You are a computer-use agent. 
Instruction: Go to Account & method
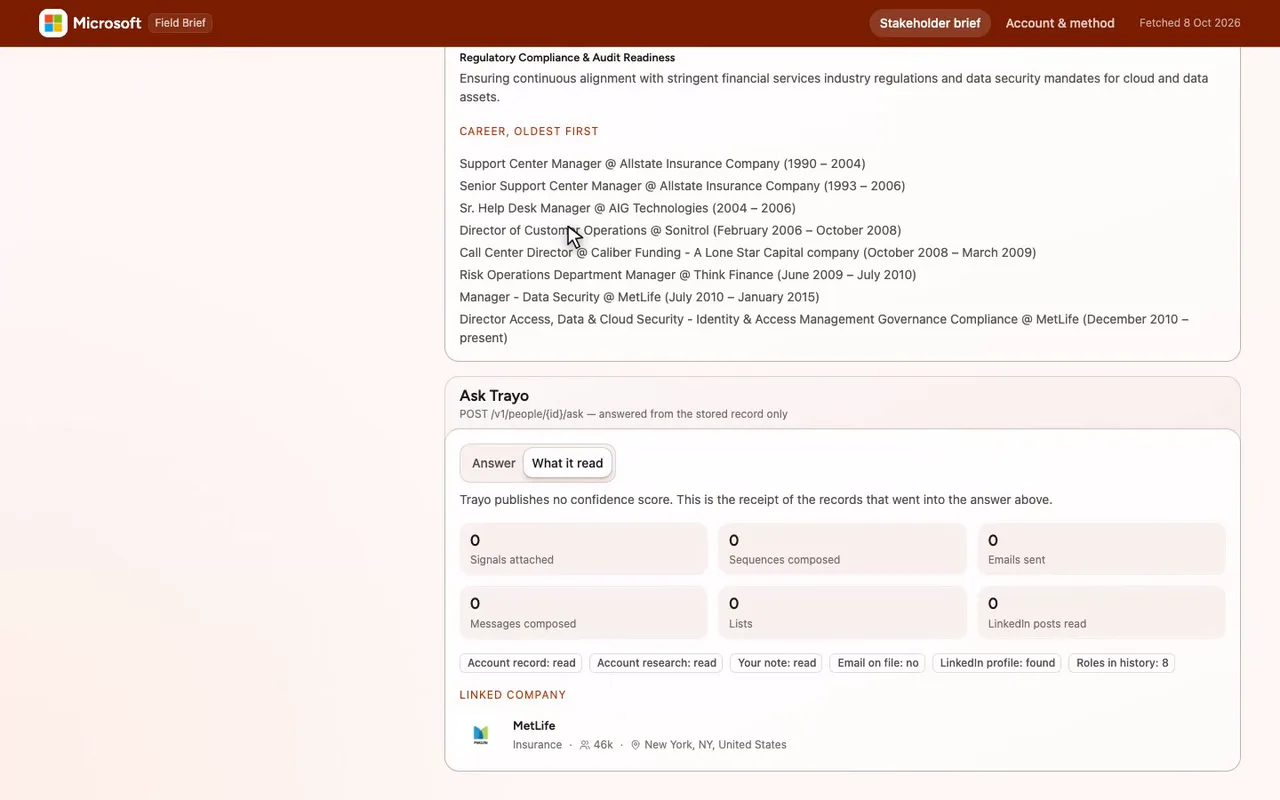pyautogui.click(x=1060, y=23)
